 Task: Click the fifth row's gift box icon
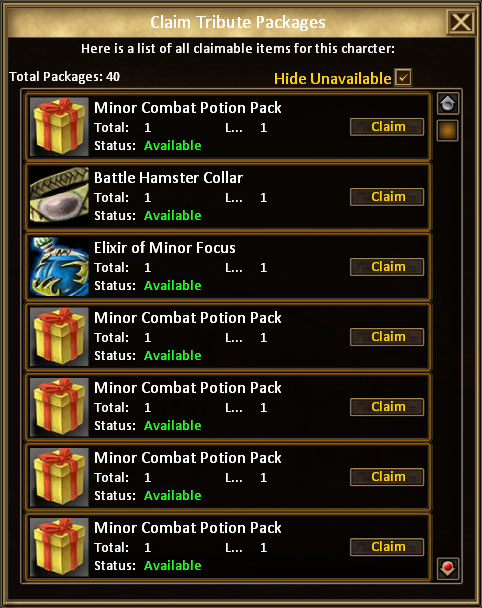point(59,407)
